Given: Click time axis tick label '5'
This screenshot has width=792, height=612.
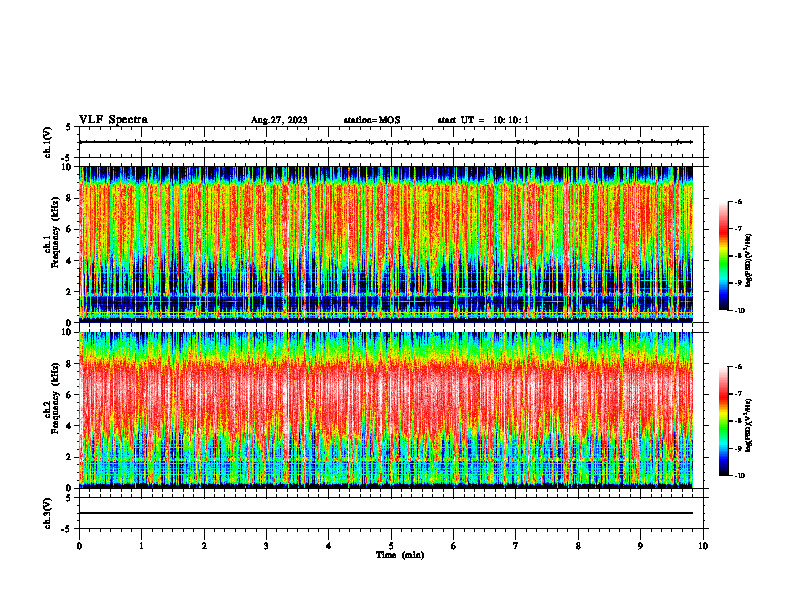Looking at the screenshot, I should click(391, 546).
